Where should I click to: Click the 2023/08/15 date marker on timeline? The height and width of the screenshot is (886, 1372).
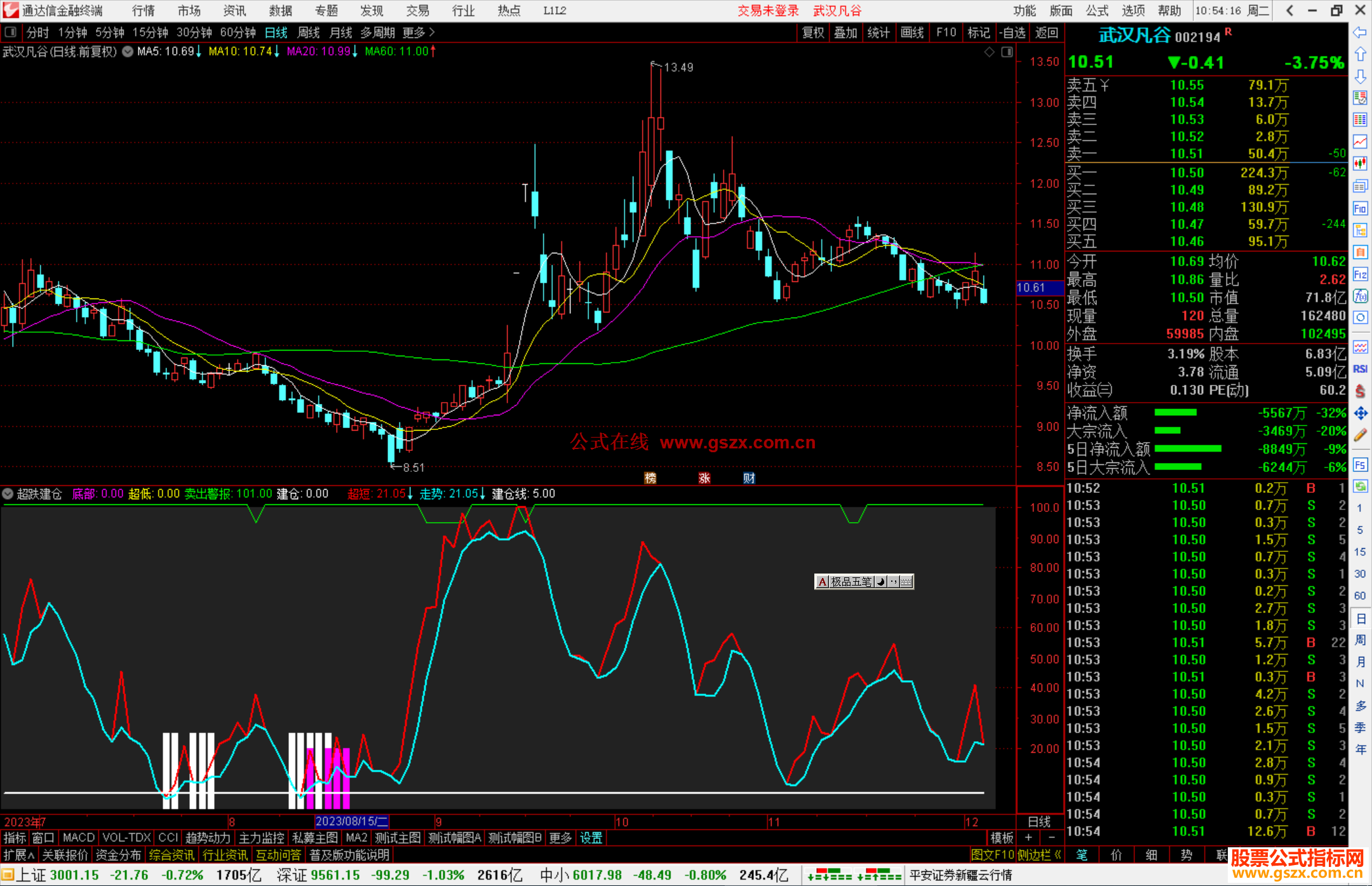tap(351, 822)
